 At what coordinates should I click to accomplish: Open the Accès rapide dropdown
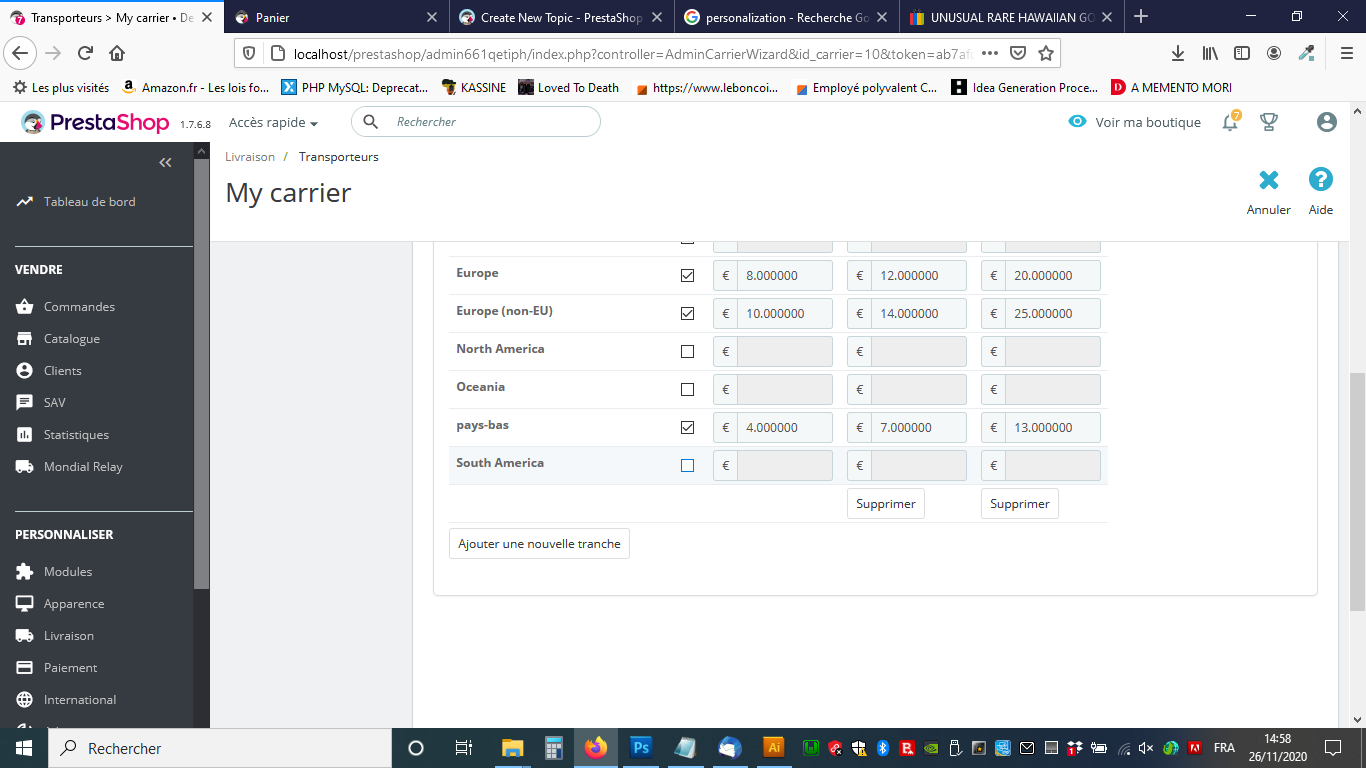(273, 122)
